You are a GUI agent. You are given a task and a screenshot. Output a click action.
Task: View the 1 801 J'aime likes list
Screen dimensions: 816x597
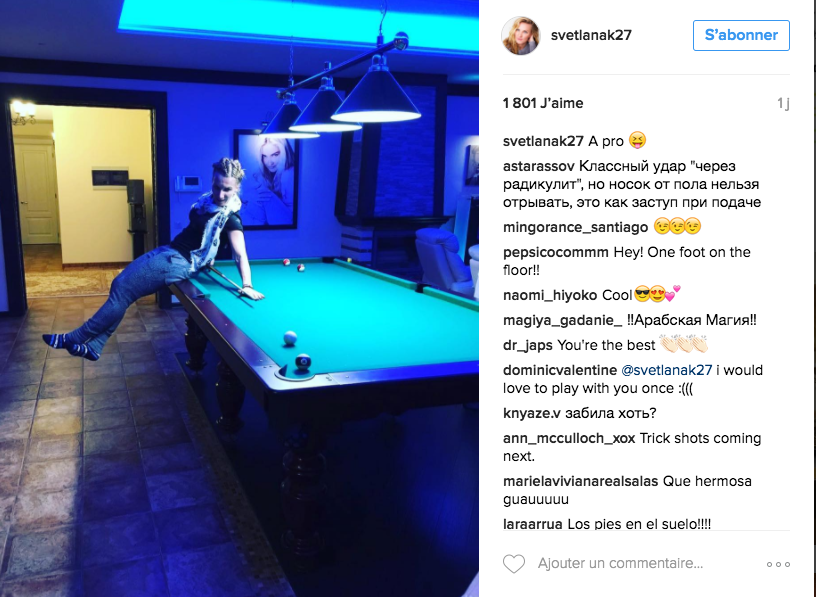[x=543, y=103]
